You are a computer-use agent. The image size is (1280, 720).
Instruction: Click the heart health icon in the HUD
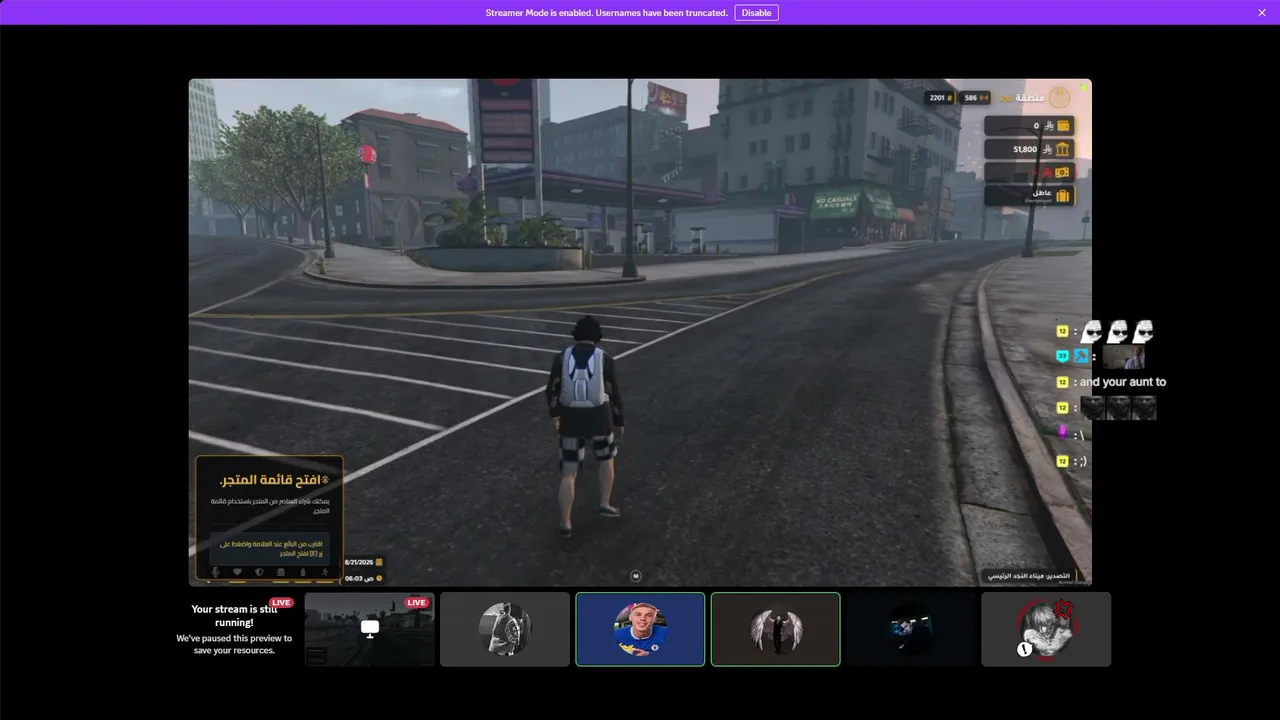(237, 572)
